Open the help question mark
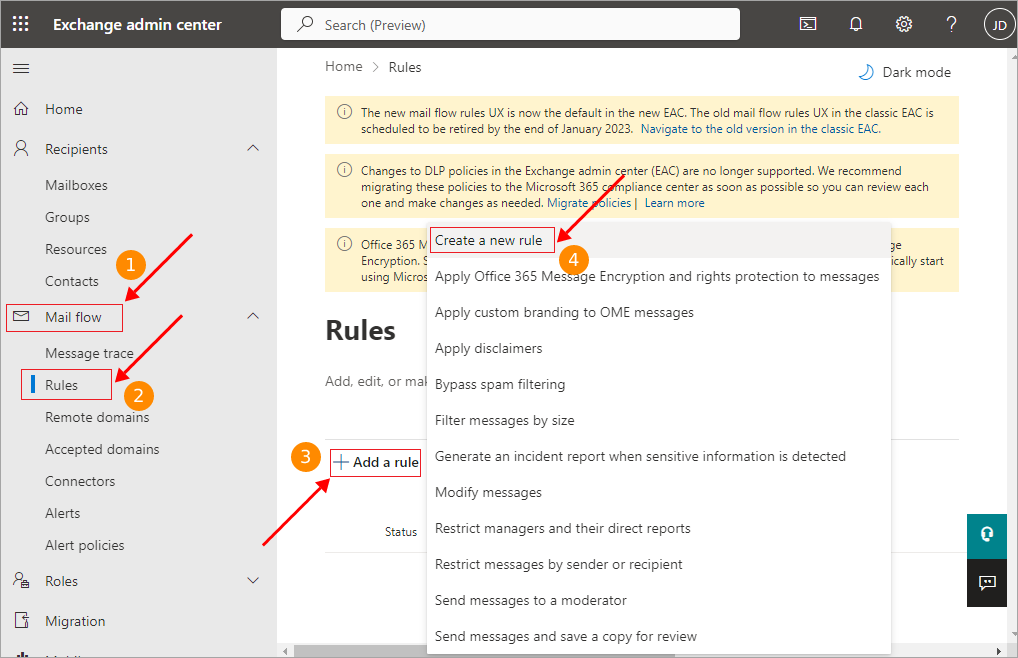1018x658 pixels. pyautogui.click(x=951, y=25)
